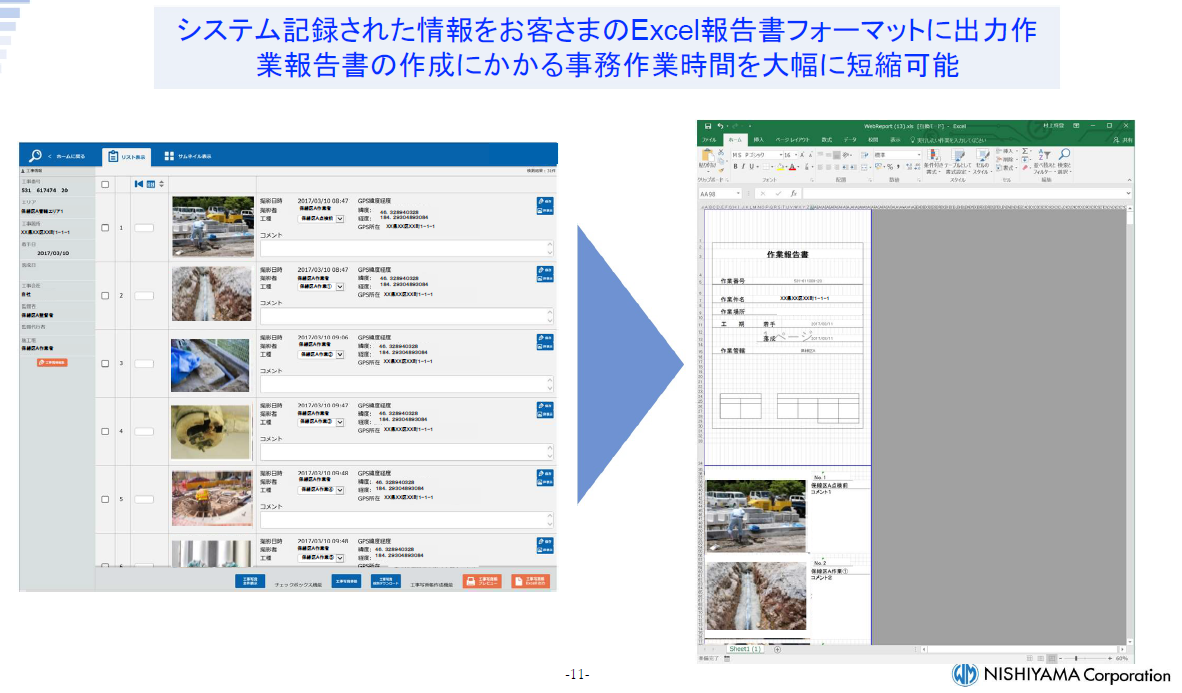
Task: Enable the select-all checkbox in the list header
Action: pyautogui.click(x=104, y=183)
